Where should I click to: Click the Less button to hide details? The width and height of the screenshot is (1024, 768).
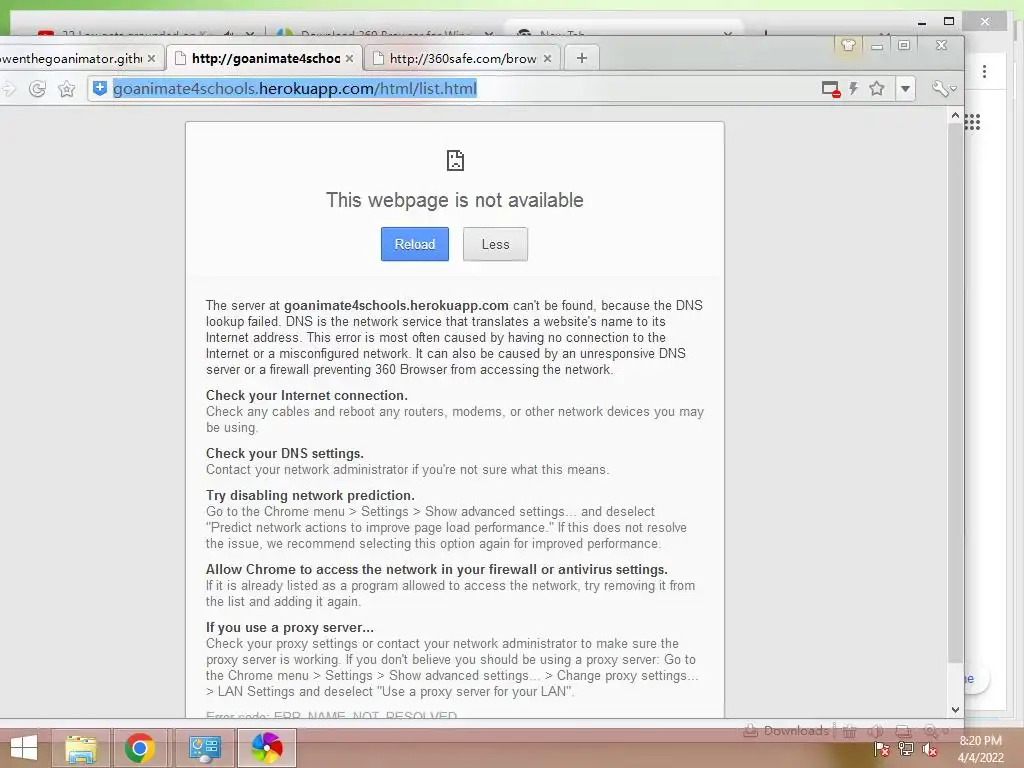click(495, 244)
